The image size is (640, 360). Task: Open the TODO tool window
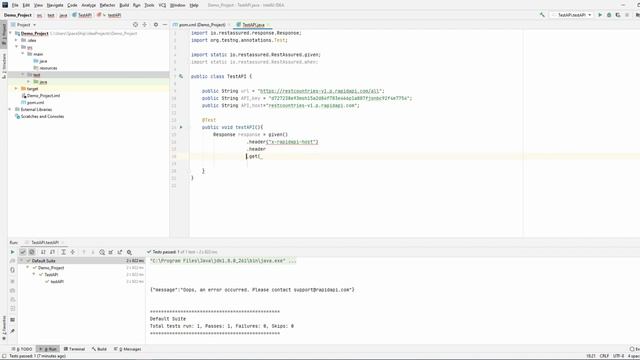coord(22,349)
